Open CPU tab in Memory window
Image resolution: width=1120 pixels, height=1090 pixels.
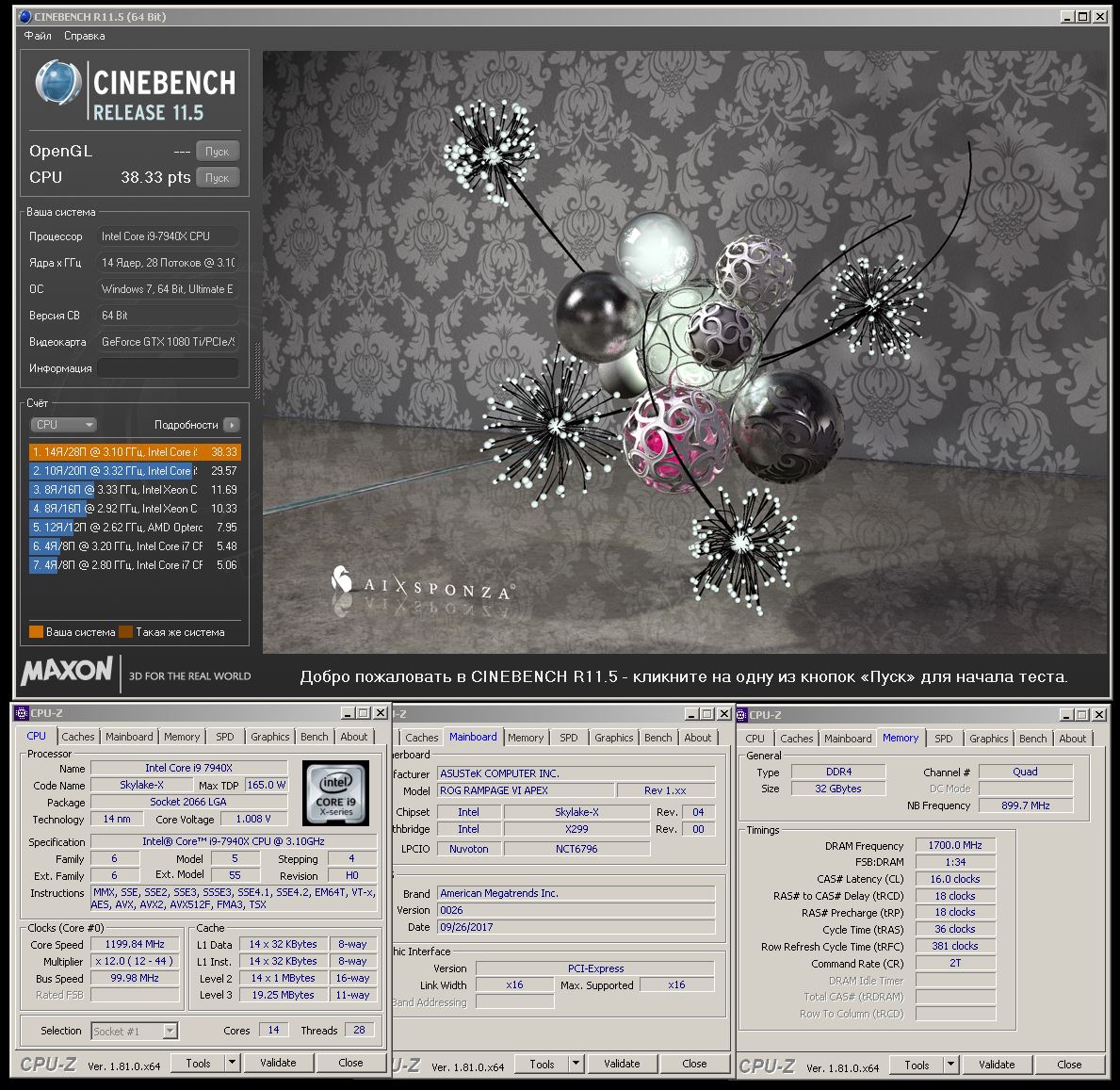click(x=755, y=739)
